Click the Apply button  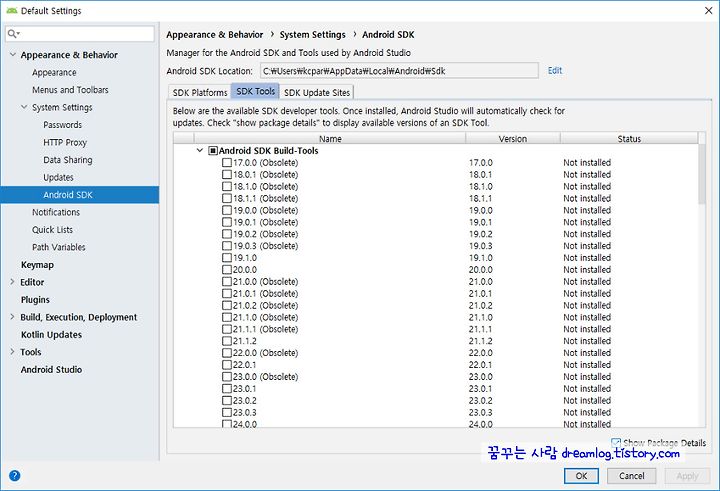[x=687, y=476]
